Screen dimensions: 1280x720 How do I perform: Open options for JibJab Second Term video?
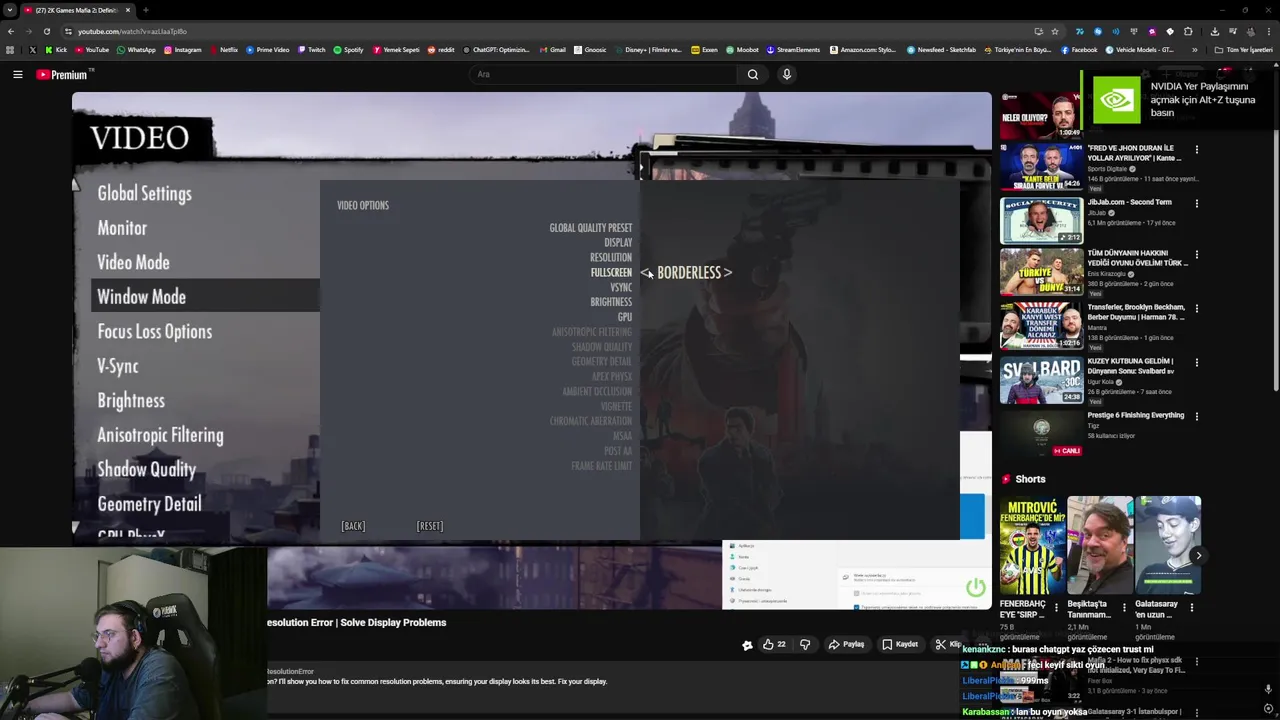(1196, 203)
